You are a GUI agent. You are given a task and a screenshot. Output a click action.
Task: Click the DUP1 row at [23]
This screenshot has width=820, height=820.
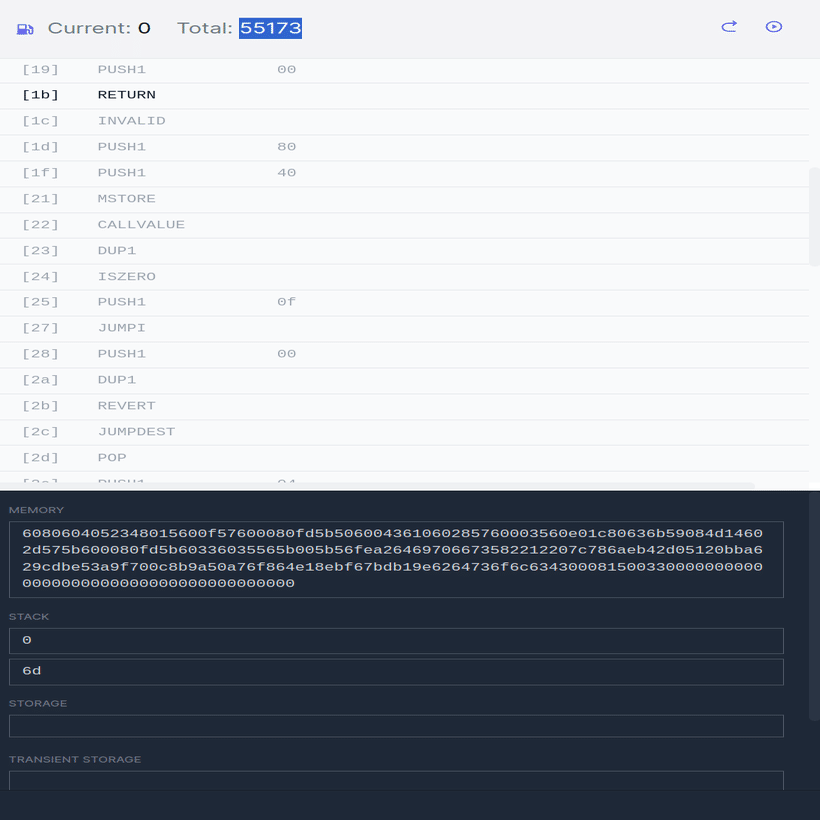[x=404, y=251]
